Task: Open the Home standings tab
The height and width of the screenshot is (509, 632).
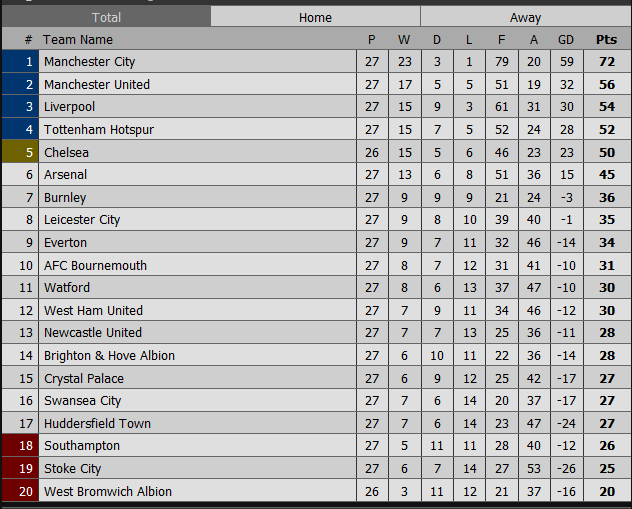Action: pyautogui.click(x=315, y=17)
